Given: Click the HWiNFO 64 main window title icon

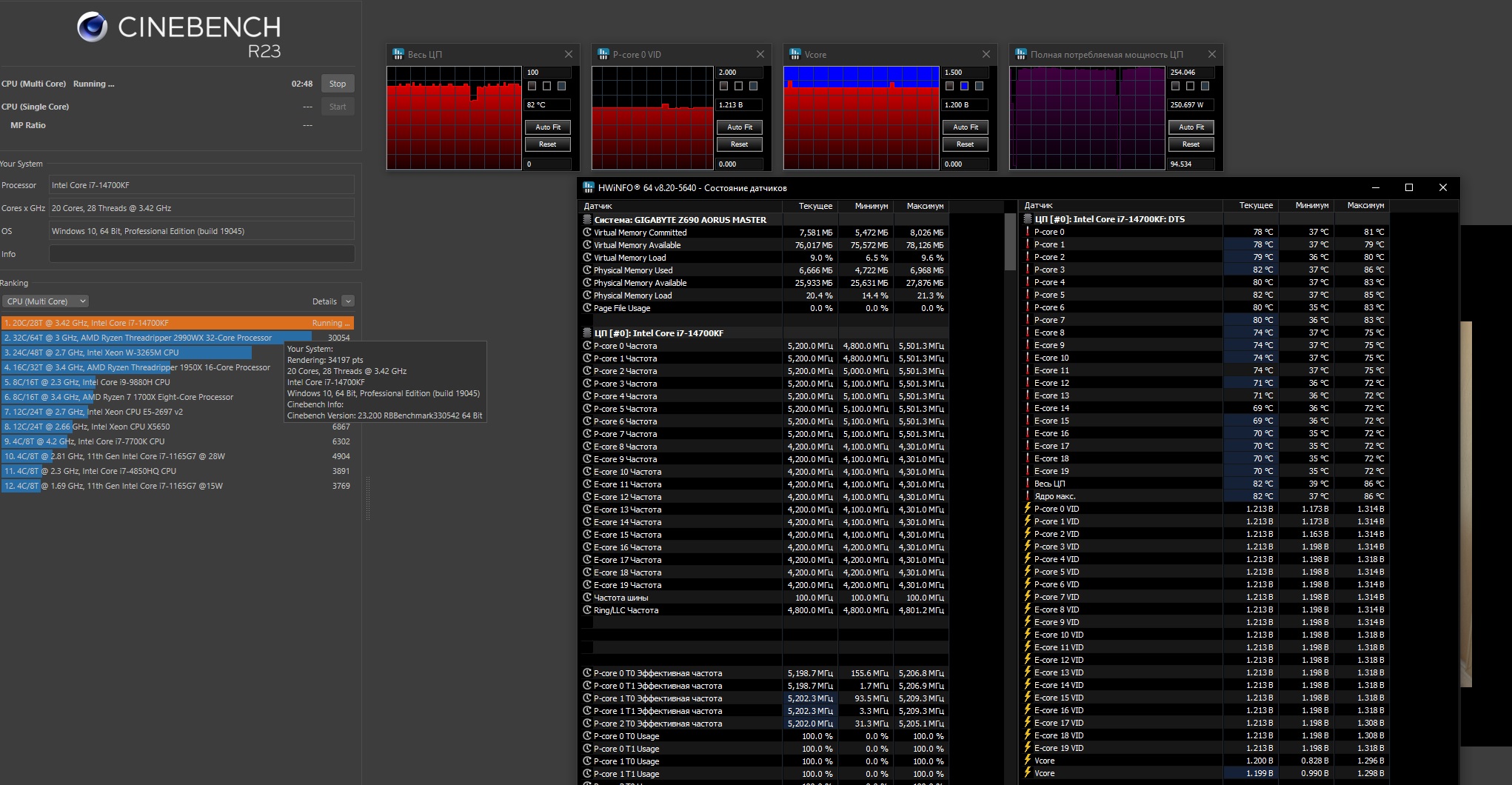Looking at the screenshot, I should point(589,187).
